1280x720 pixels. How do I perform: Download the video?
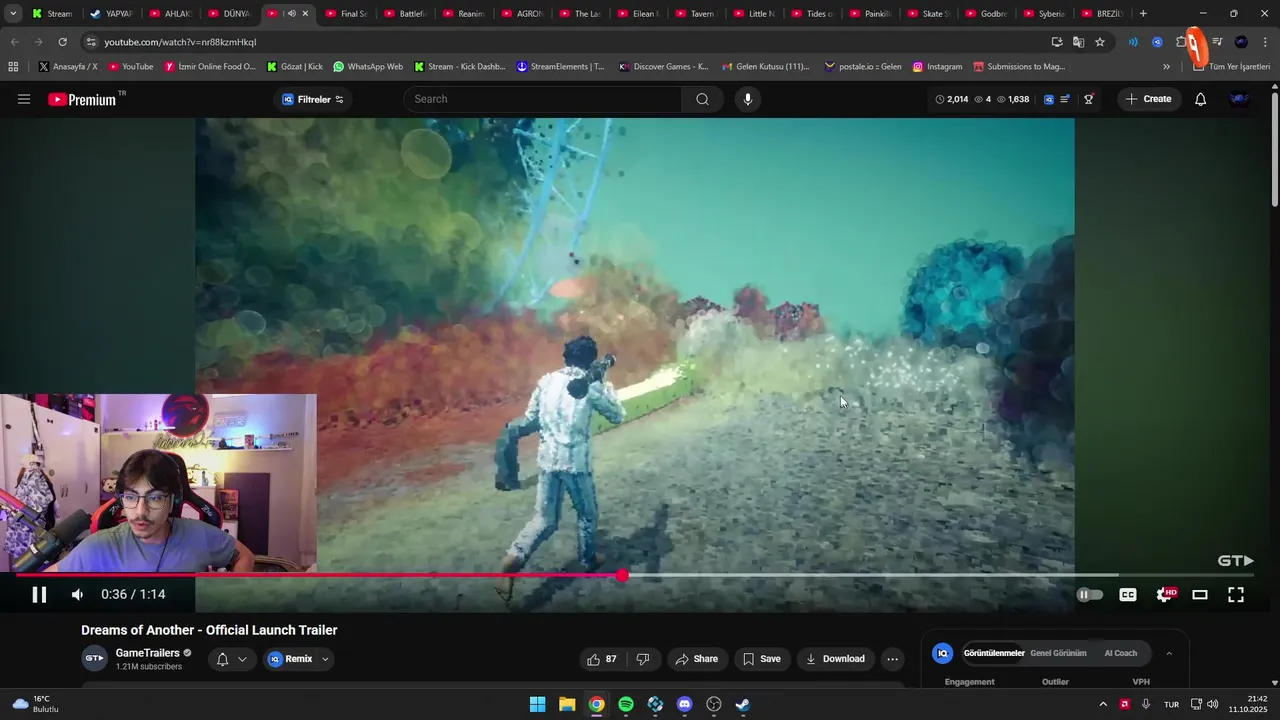click(835, 659)
